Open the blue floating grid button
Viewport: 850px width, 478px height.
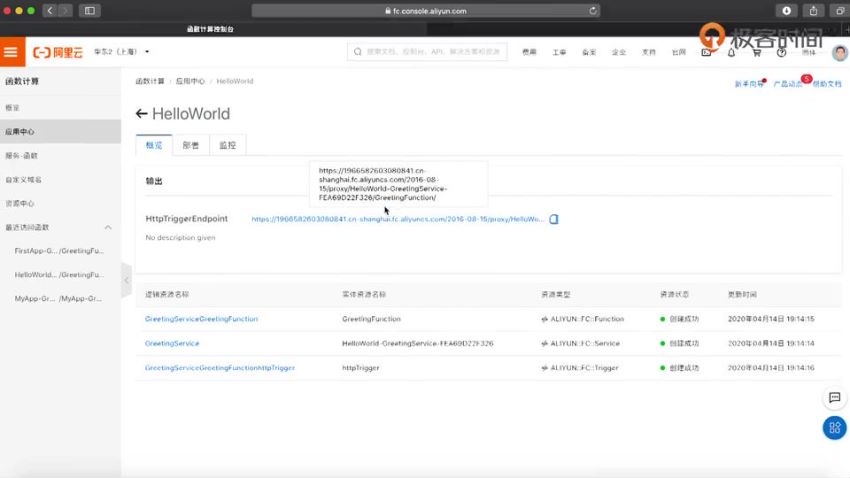834,428
